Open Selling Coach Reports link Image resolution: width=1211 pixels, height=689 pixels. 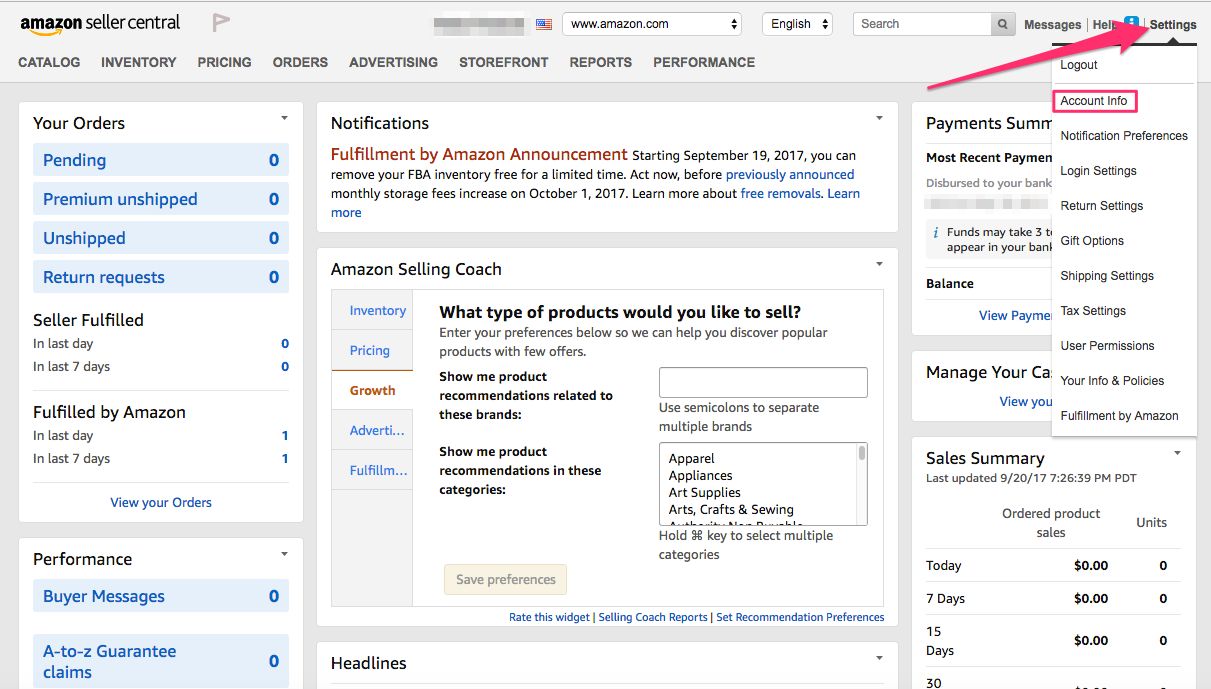coord(653,617)
